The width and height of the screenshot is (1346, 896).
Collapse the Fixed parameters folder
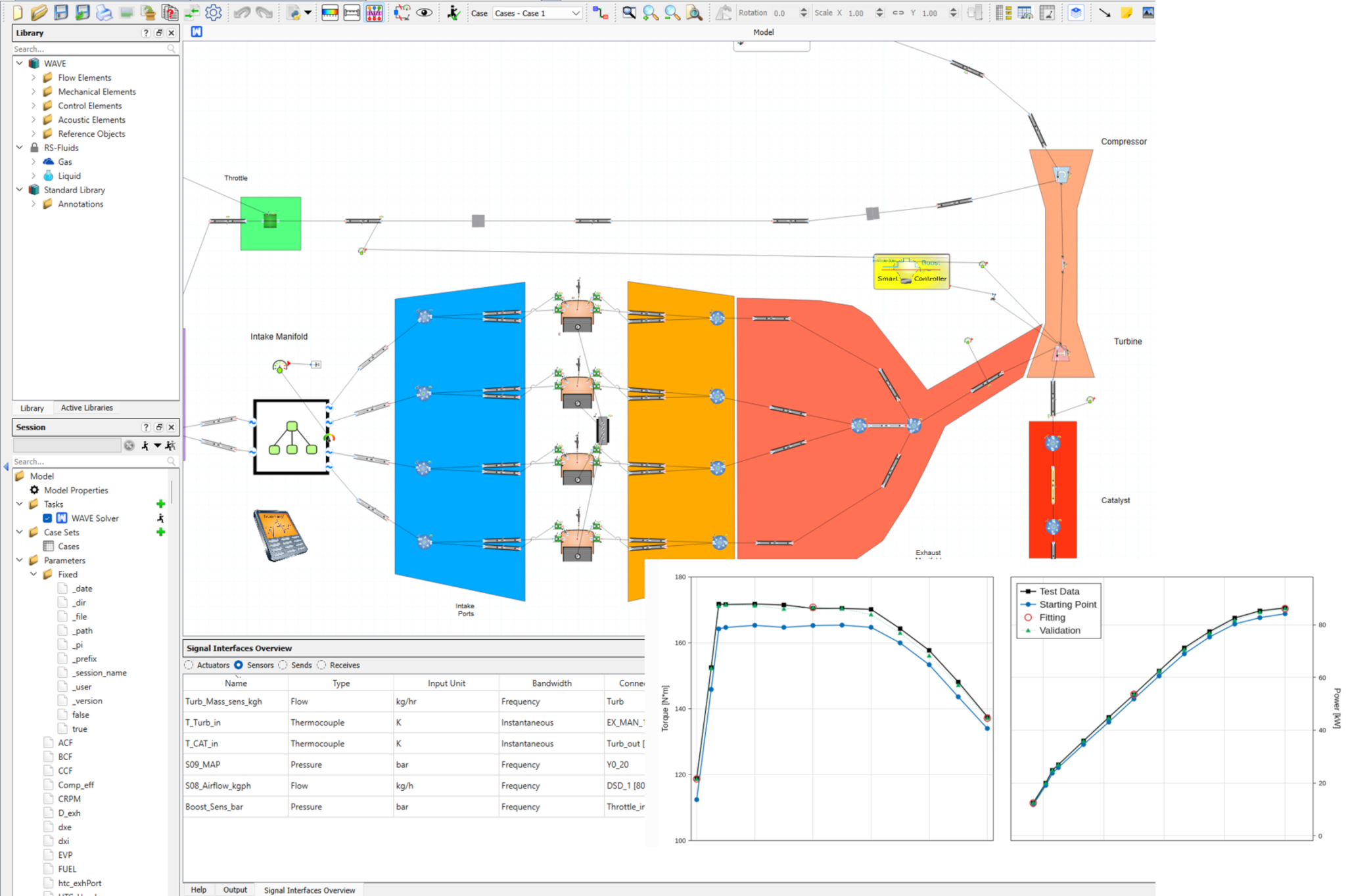pos(34,574)
